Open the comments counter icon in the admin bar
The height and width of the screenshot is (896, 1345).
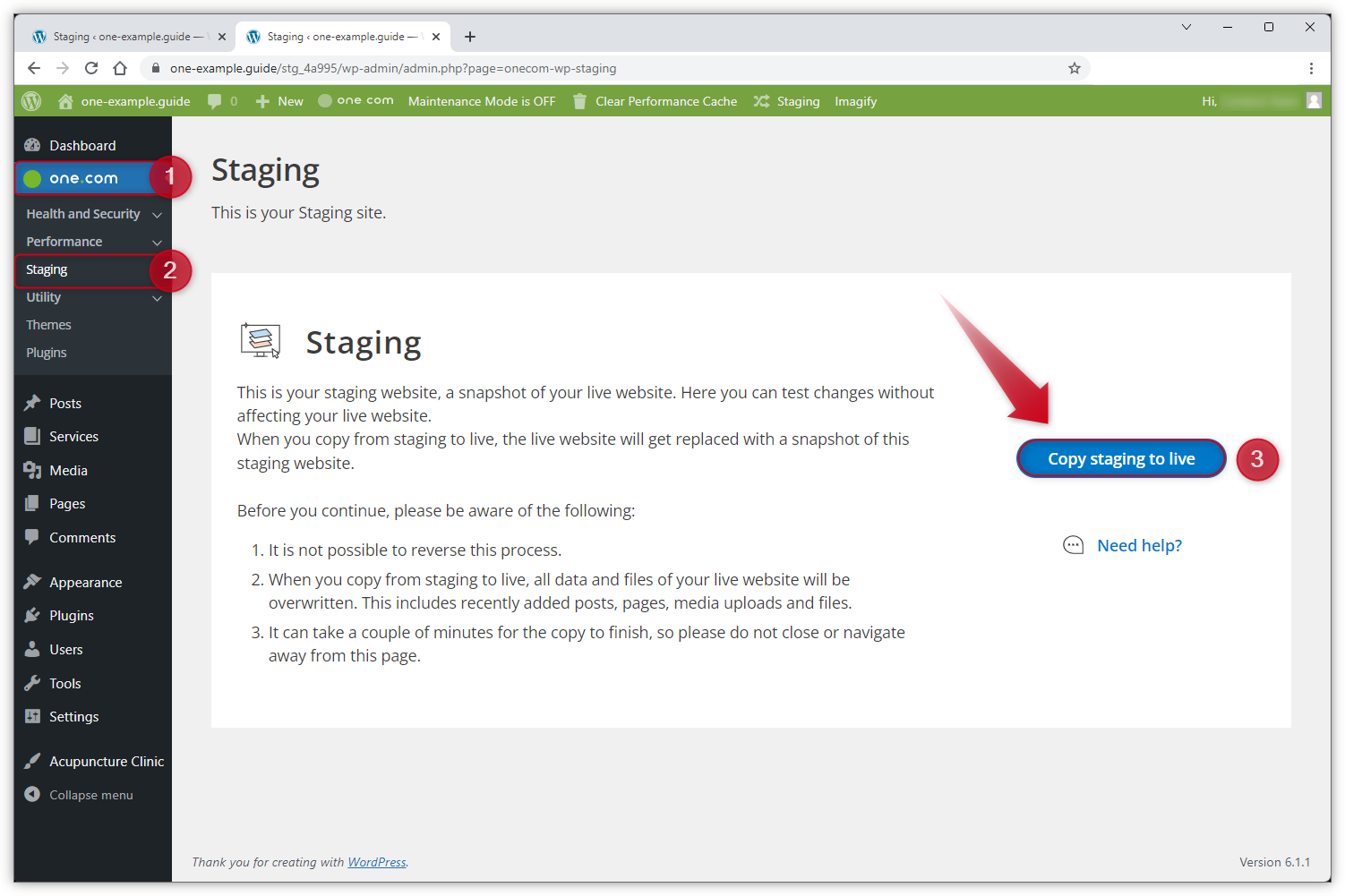tap(215, 100)
